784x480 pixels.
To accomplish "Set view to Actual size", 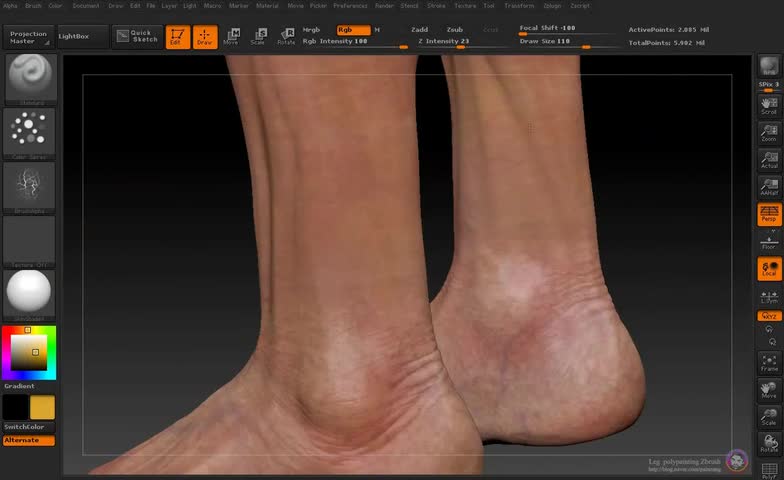I will point(769,160).
